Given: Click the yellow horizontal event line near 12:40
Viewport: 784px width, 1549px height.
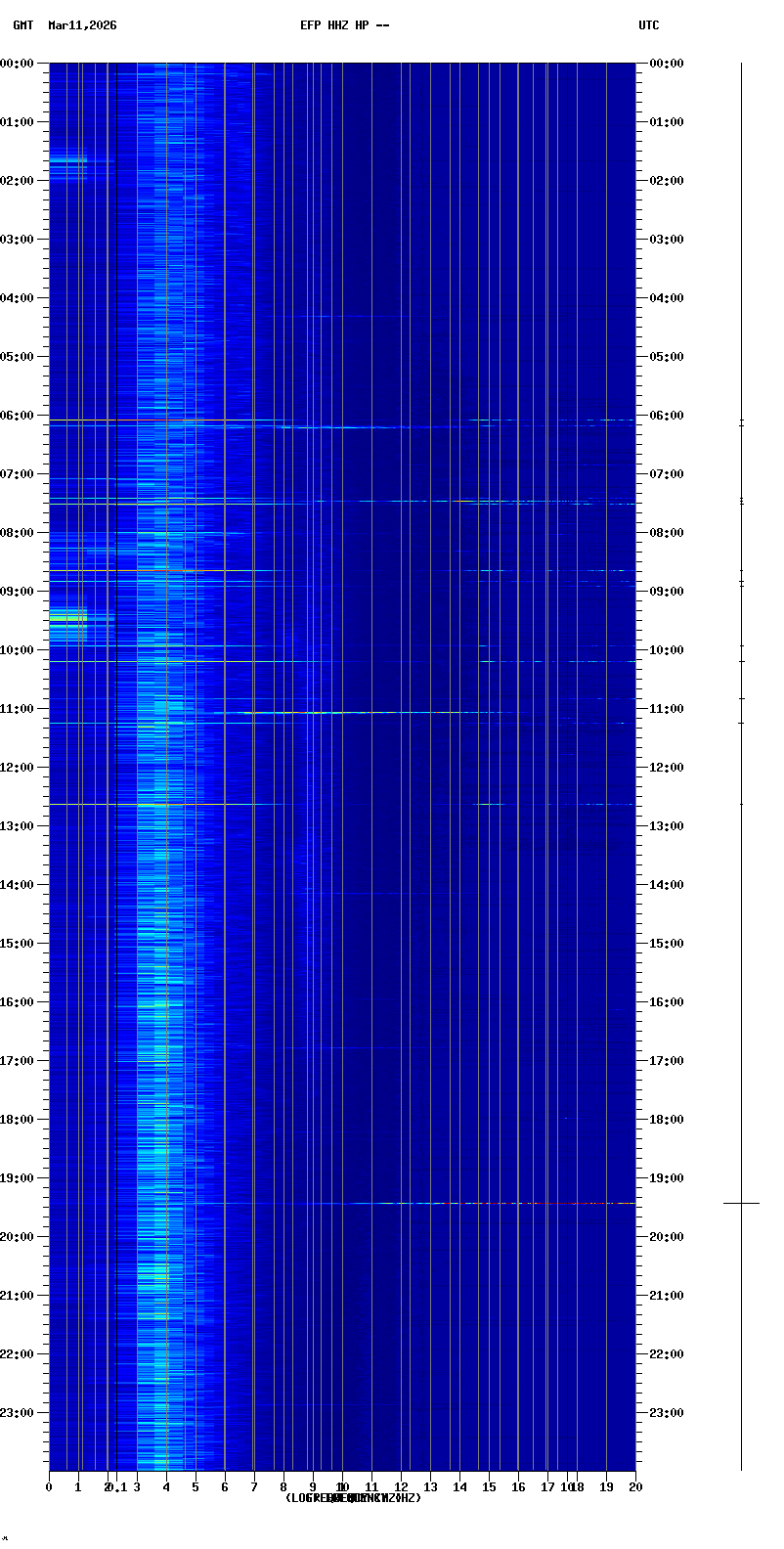Looking at the screenshot, I should coord(147,804).
